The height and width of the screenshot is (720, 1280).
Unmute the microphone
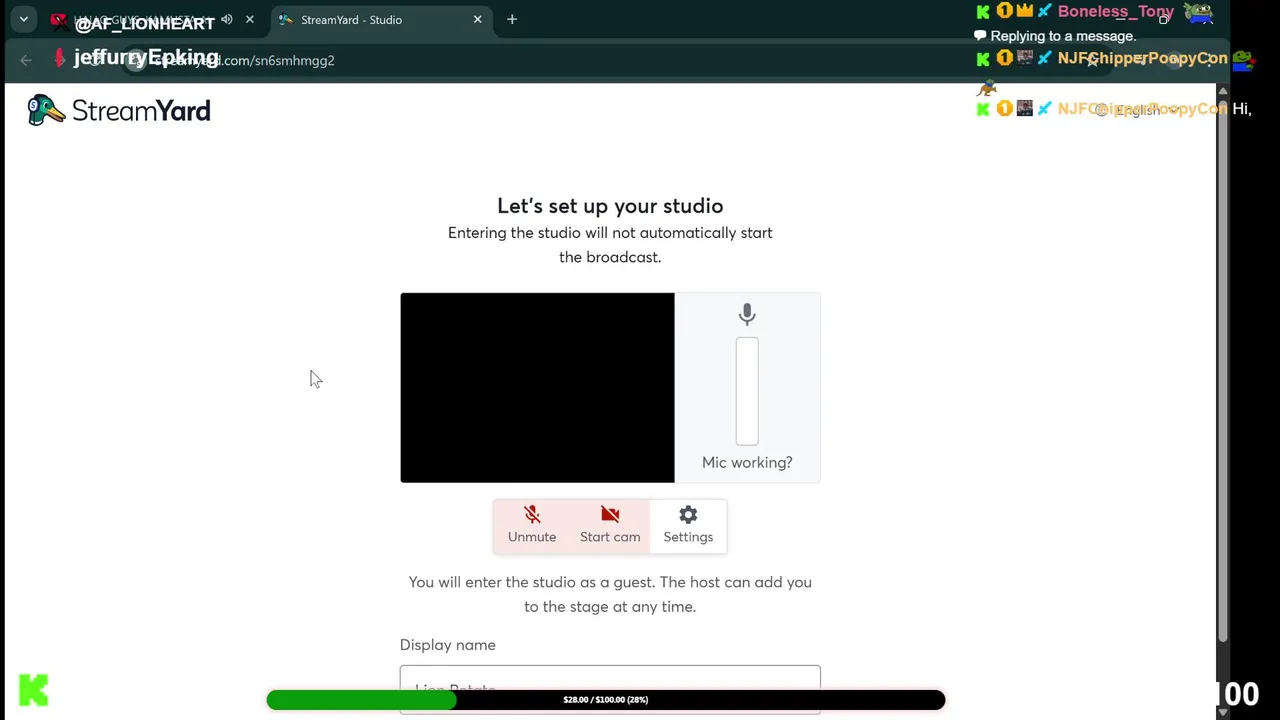tap(532, 525)
